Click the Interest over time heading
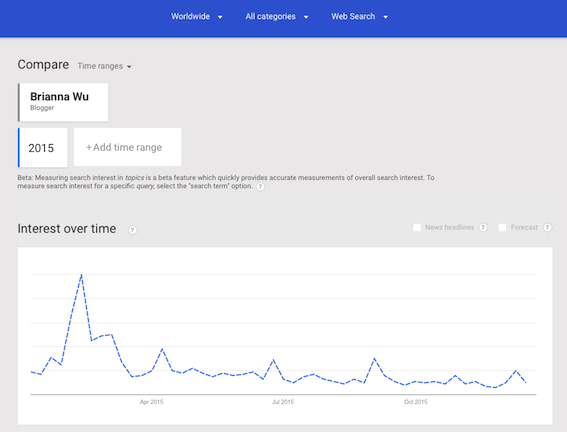This screenshot has height=432, width=567. pos(67,229)
